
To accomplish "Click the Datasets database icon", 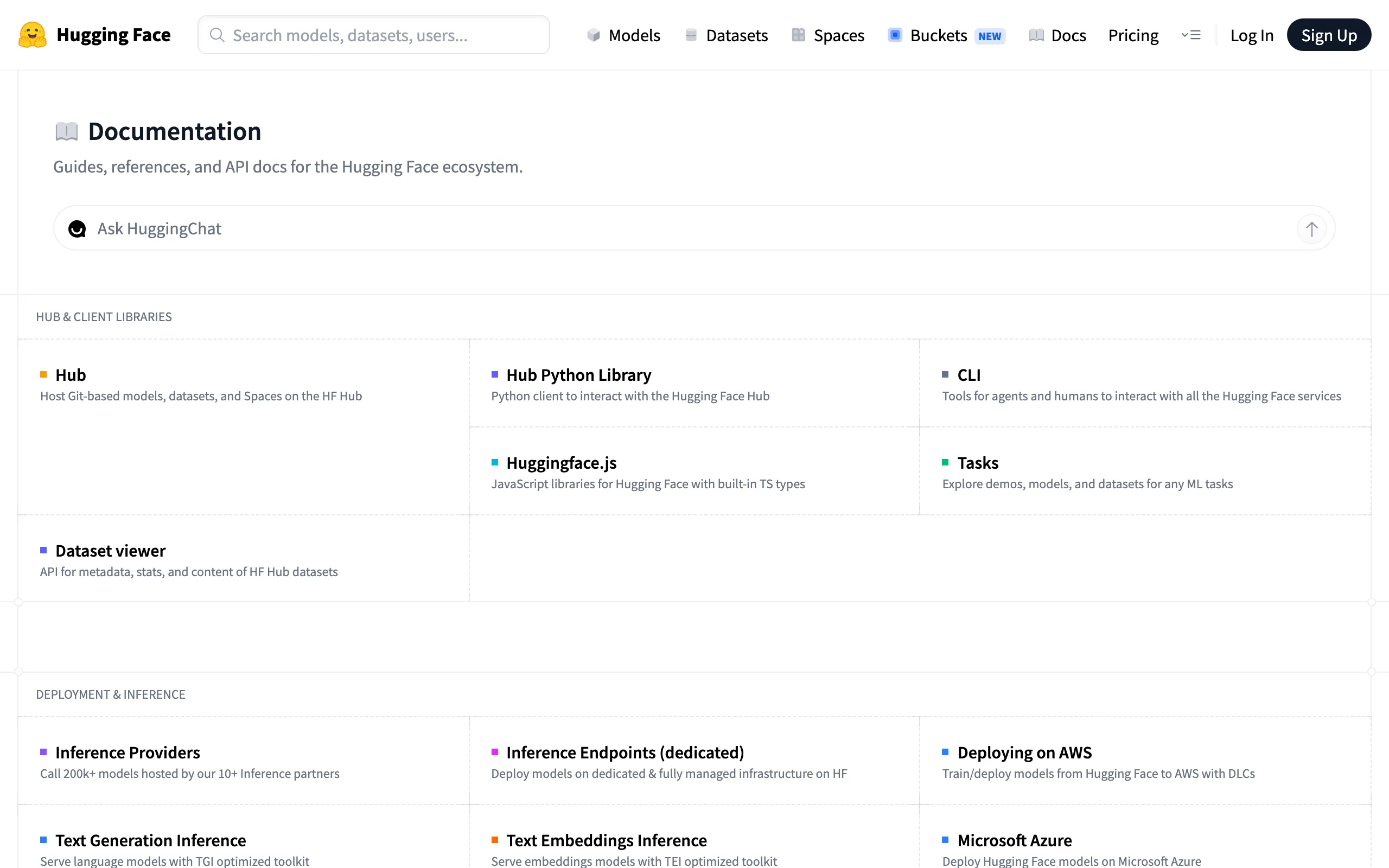I will click(x=691, y=35).
